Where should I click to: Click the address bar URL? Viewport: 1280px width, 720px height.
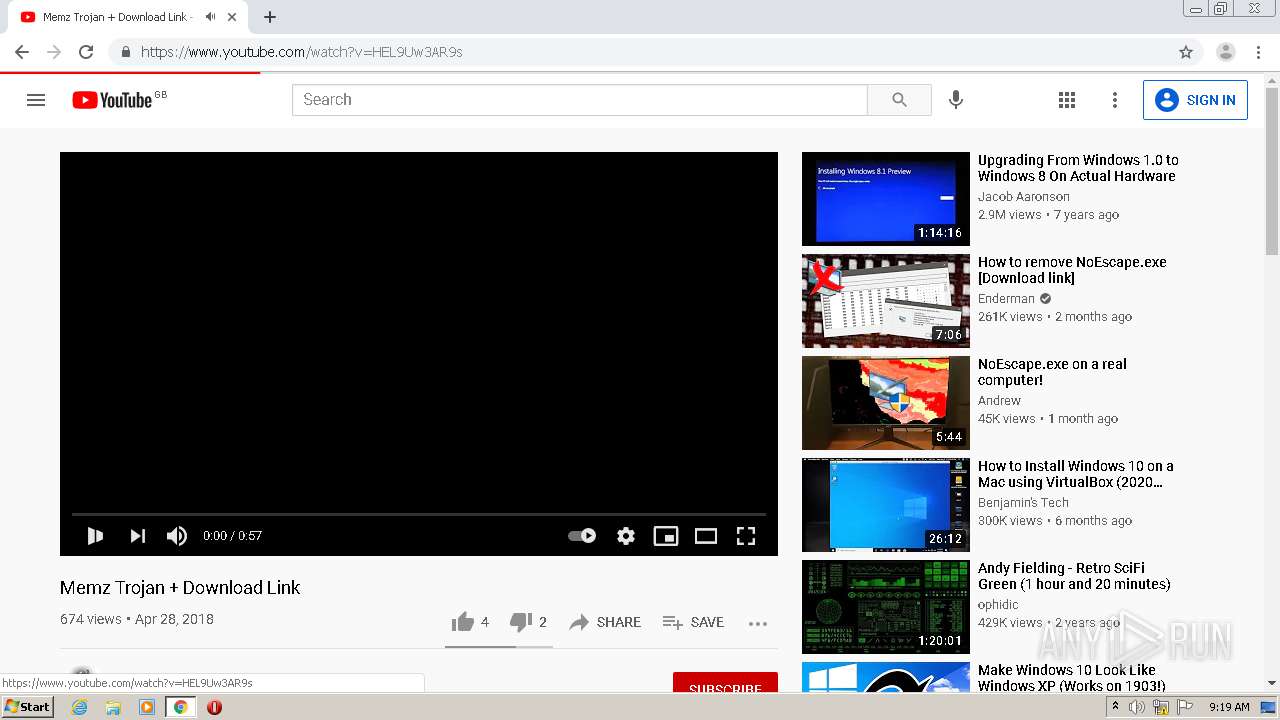click(x=302, y=52)
